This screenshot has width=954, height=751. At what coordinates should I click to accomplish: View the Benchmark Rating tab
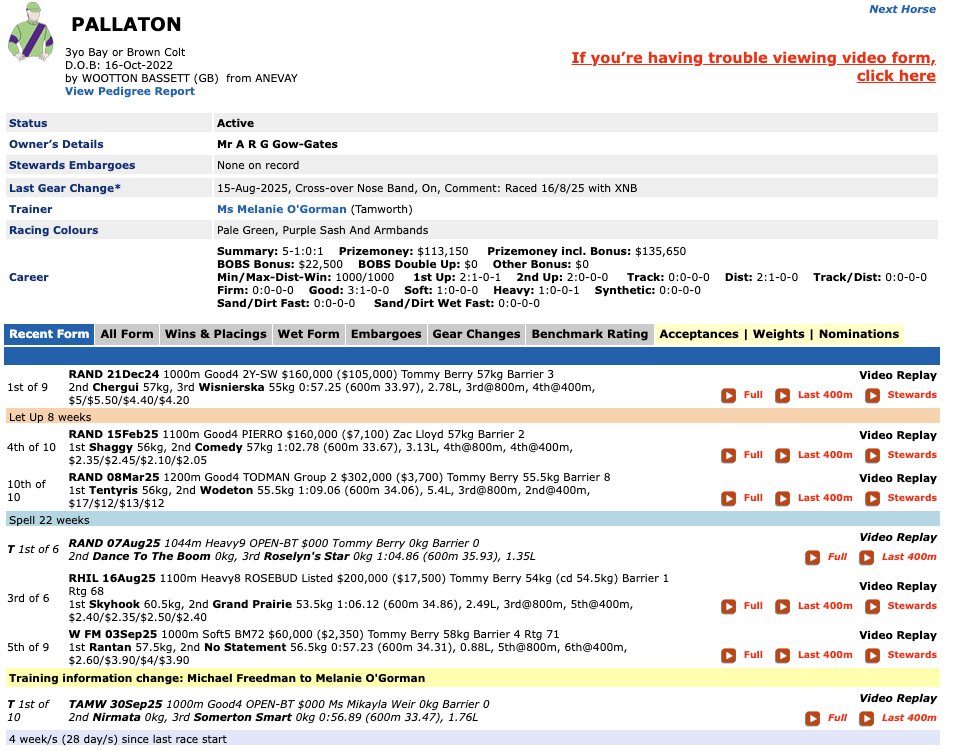(x=590, y=334)
